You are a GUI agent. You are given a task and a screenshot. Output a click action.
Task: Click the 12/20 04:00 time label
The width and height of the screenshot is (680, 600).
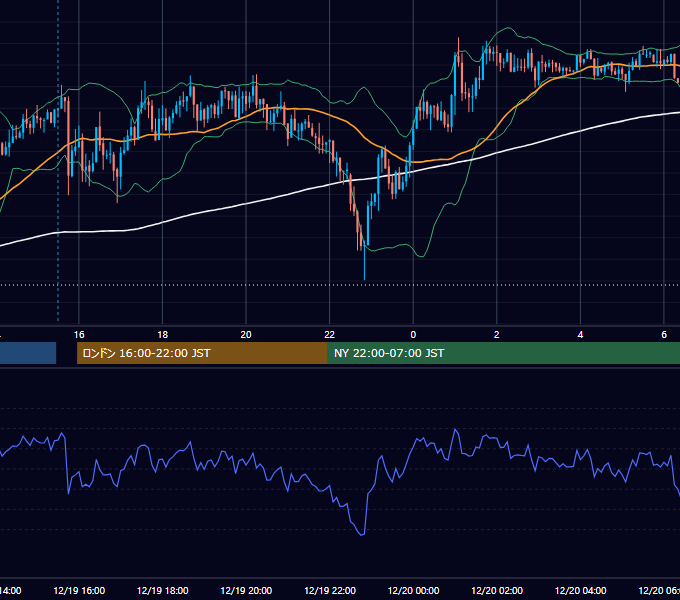click(580, 590)
